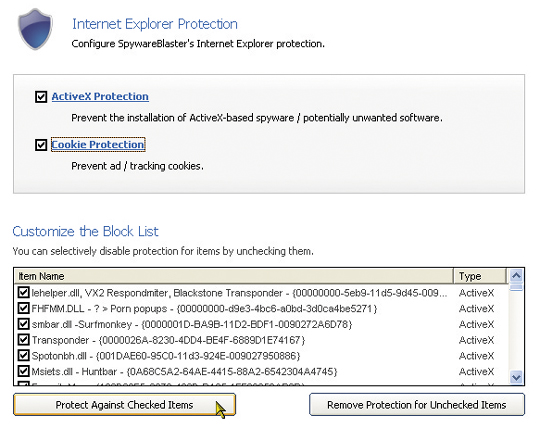540x428 pixels.
Task: Select the Spotonbh.dll row text
Action: tap(166, 356)
